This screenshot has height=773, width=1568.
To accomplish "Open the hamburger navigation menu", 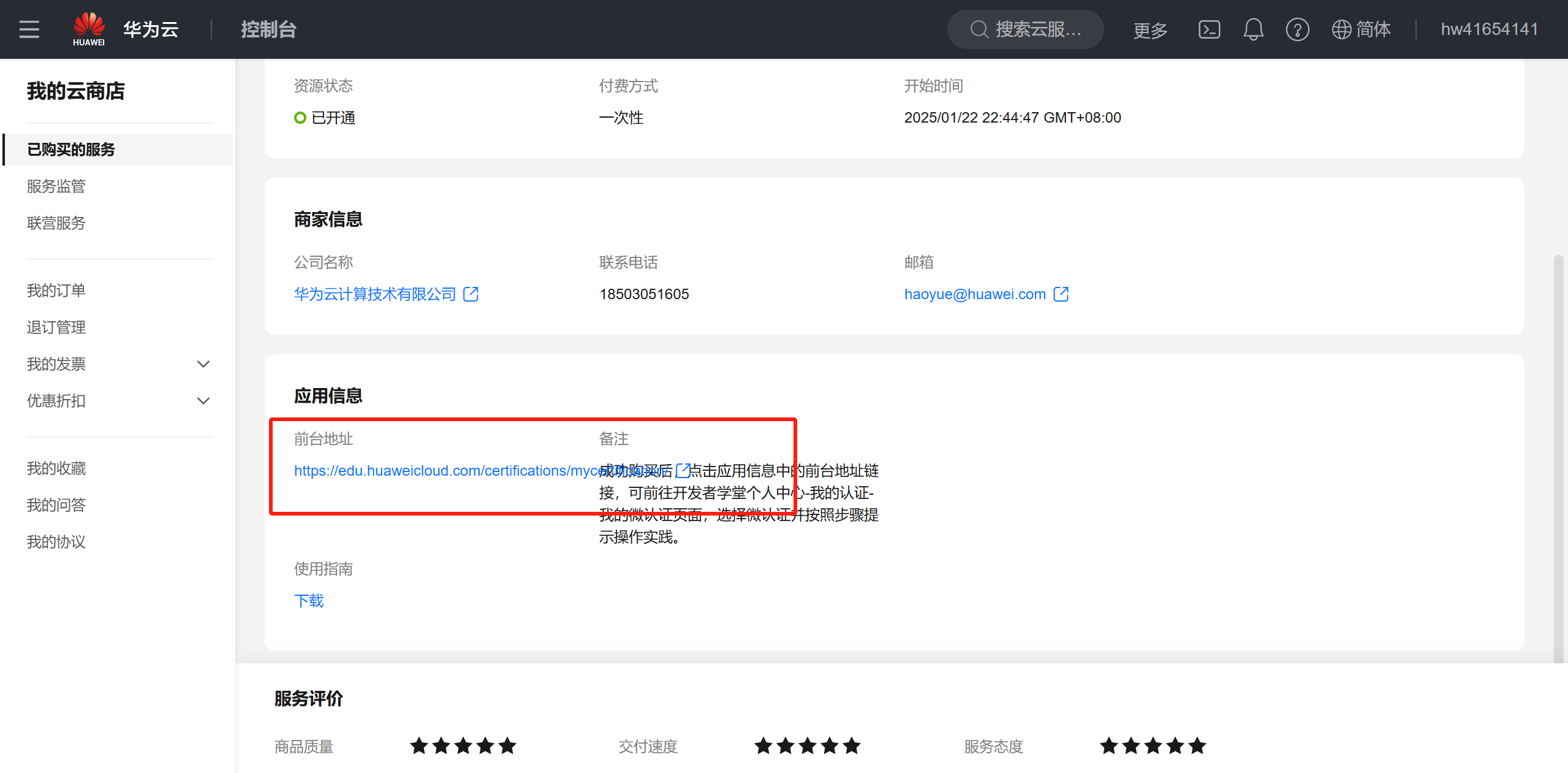I will click(29, 29).
